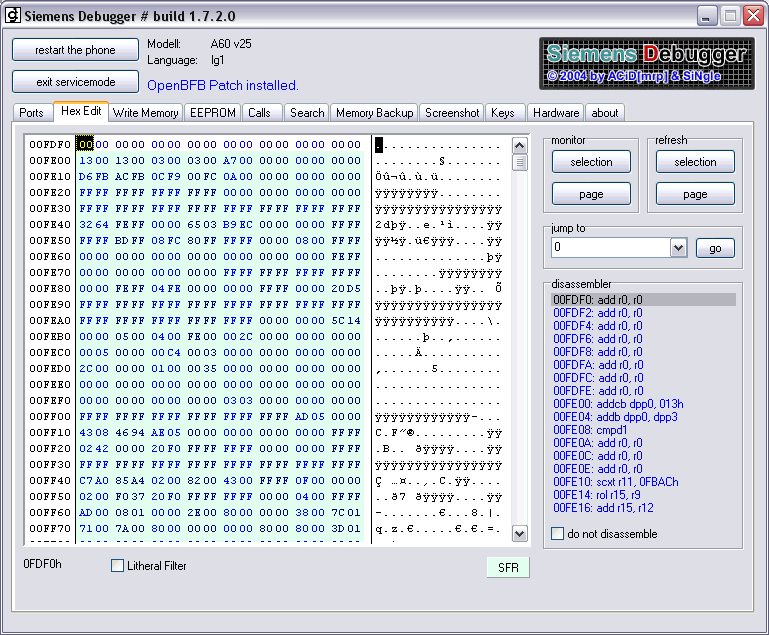Screen dimensions: 769x635
Task: Tick the do not disassemble checkbox
Action: pos(557,533)
